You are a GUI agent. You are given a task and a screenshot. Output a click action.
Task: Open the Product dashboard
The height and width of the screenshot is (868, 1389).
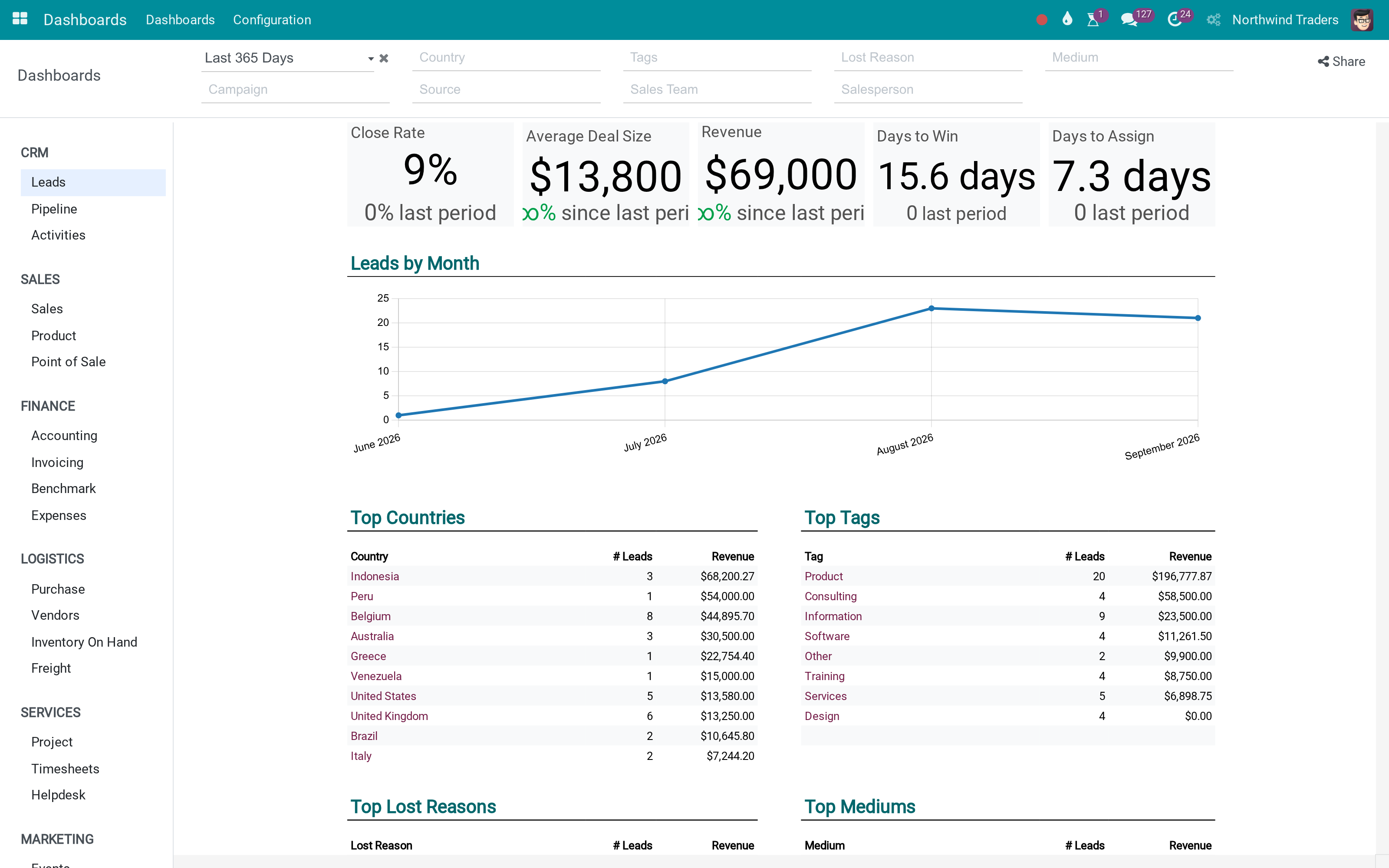[x=93, y=336]
